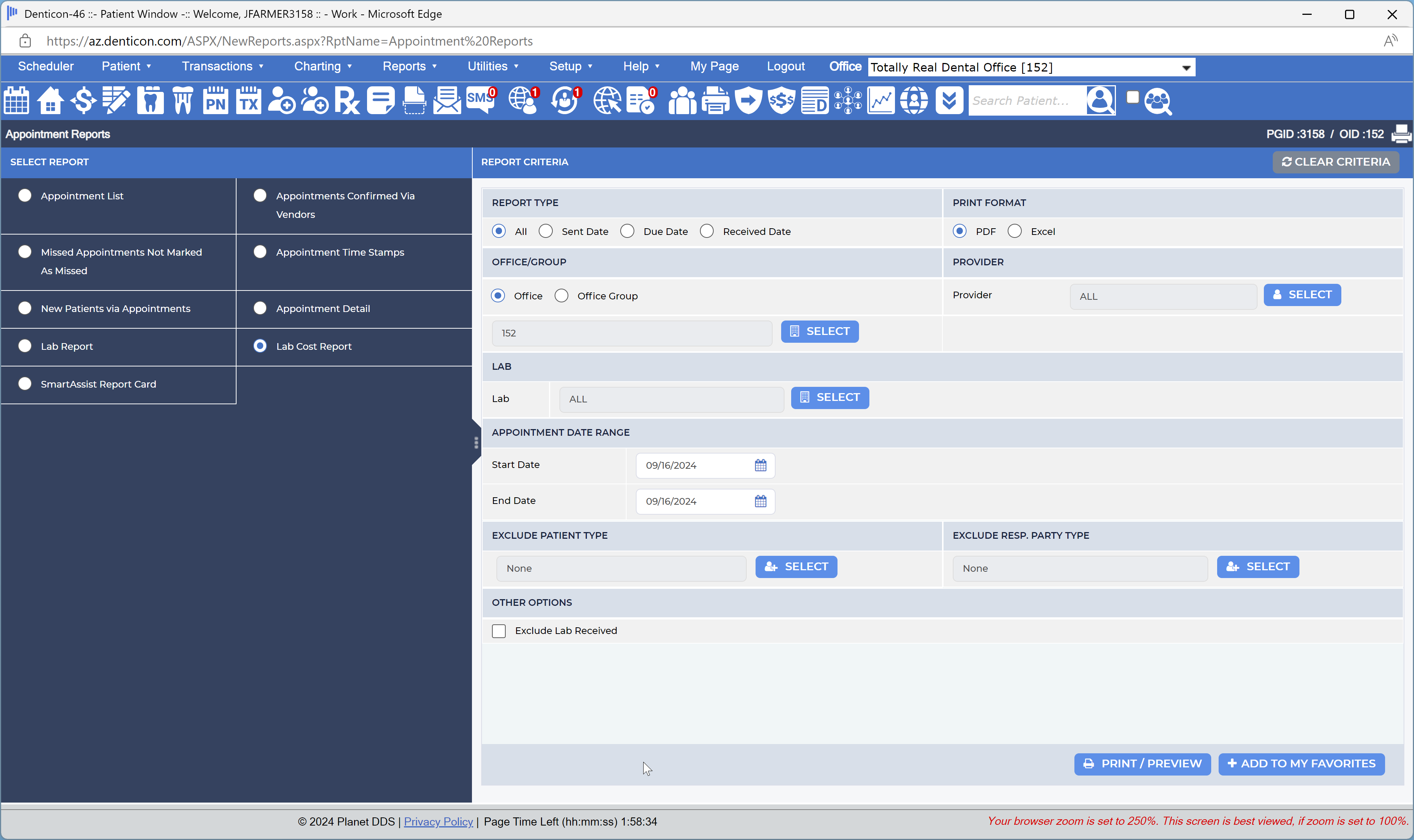Image resolution: width=1414 pixels, height=840 pixels.
Task: Expand the Reports menu
Action: coord(409,66)
